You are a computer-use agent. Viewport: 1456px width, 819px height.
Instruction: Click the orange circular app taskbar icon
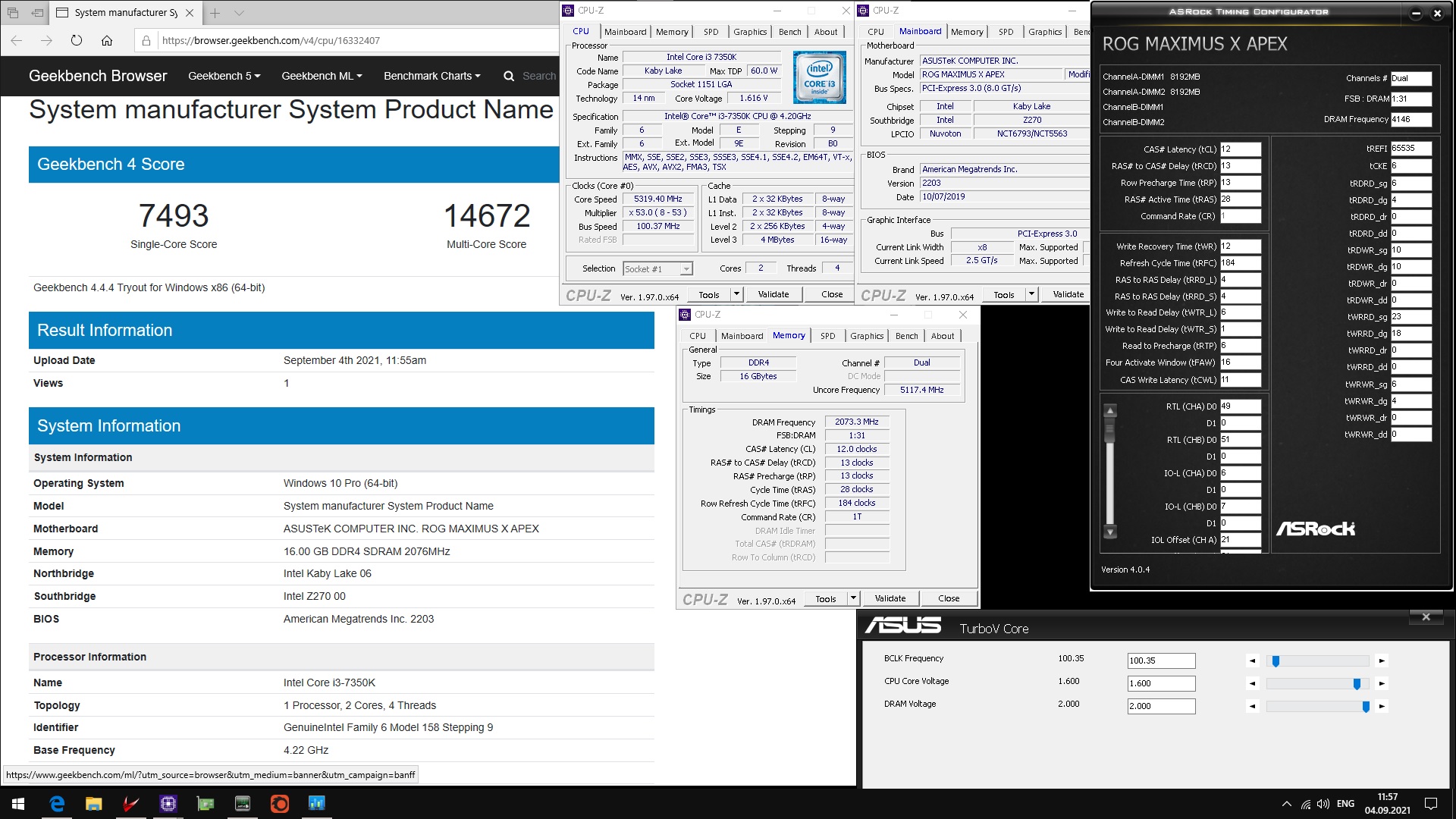pos(279,804)
